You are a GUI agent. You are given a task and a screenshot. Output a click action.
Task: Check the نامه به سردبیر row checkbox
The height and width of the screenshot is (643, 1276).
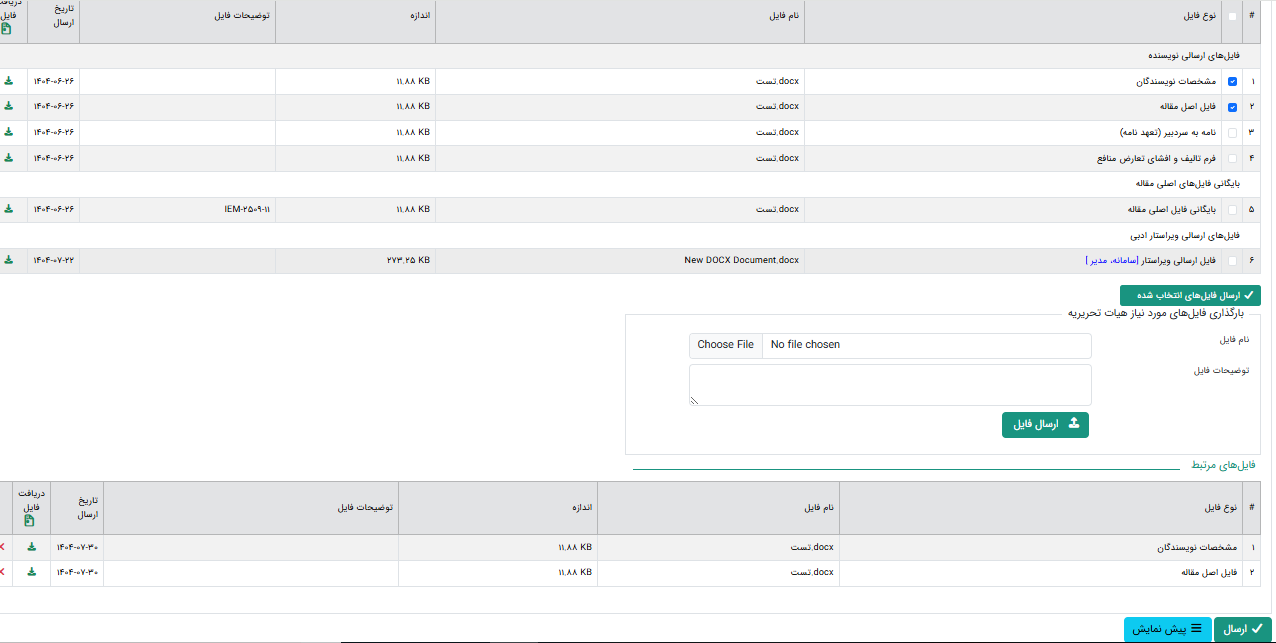pyautogui.click(x=1231, y=133)
